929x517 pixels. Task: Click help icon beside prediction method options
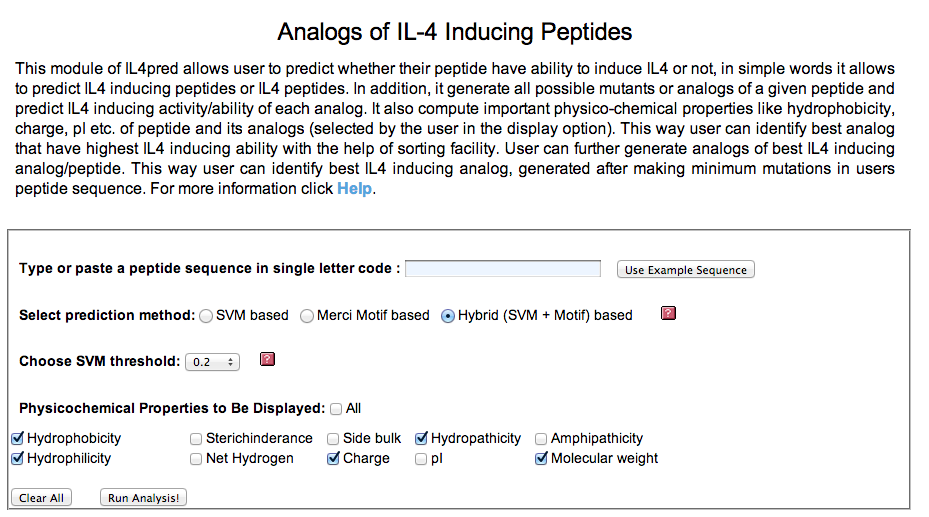tap(669, 314)
